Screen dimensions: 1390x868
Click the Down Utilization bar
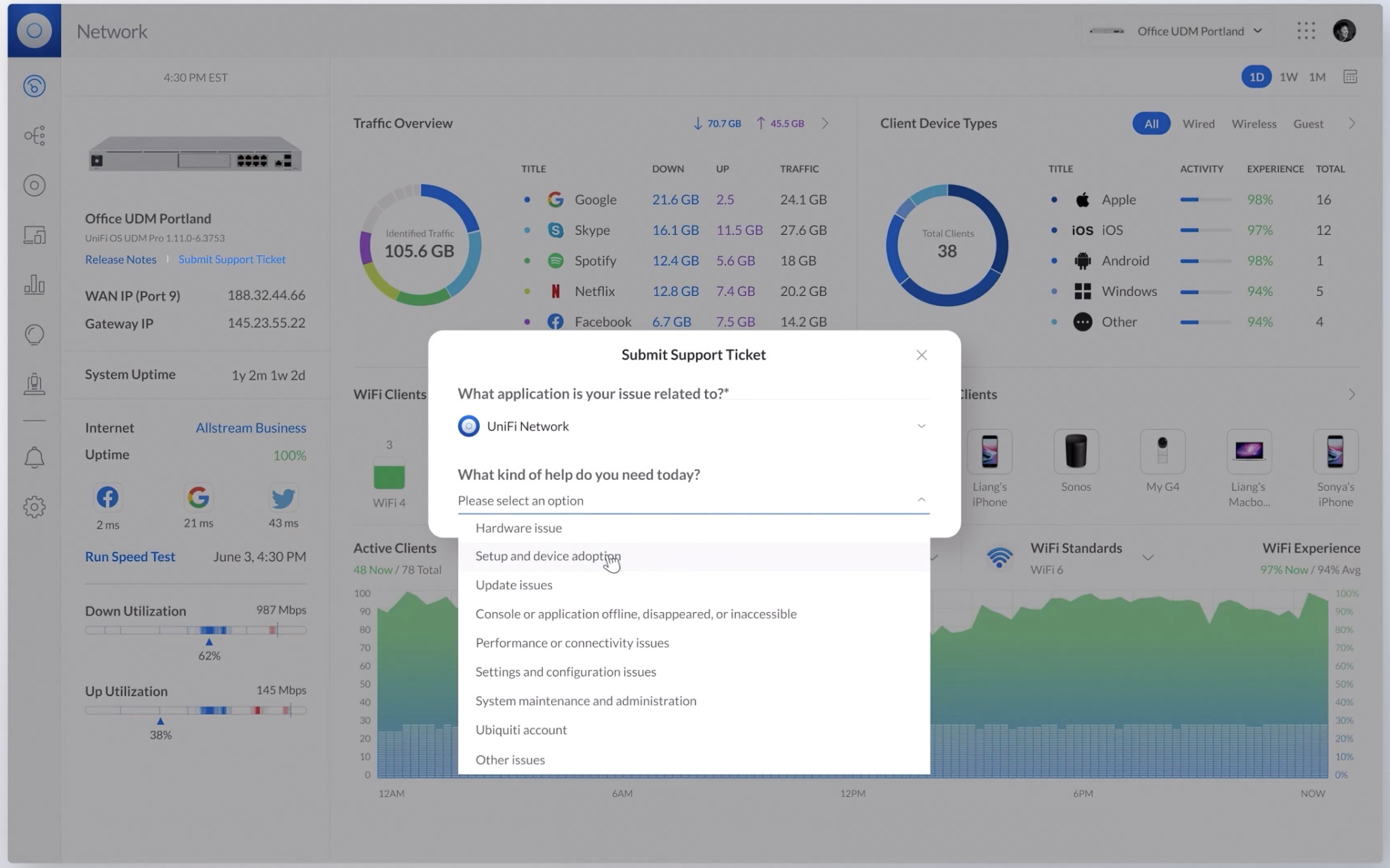[195, 630]
